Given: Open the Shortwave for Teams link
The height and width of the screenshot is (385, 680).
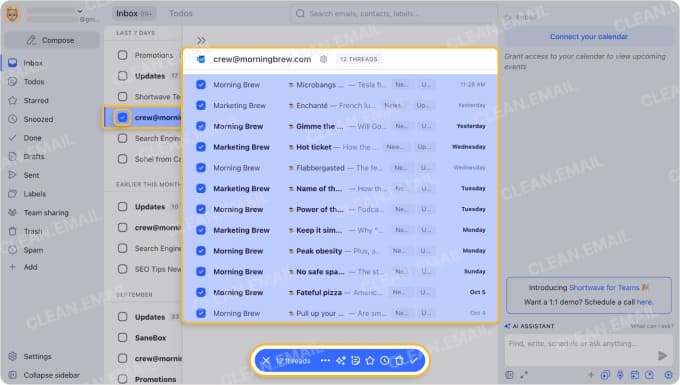Looking at the screenshot, I should click(604, 288).
